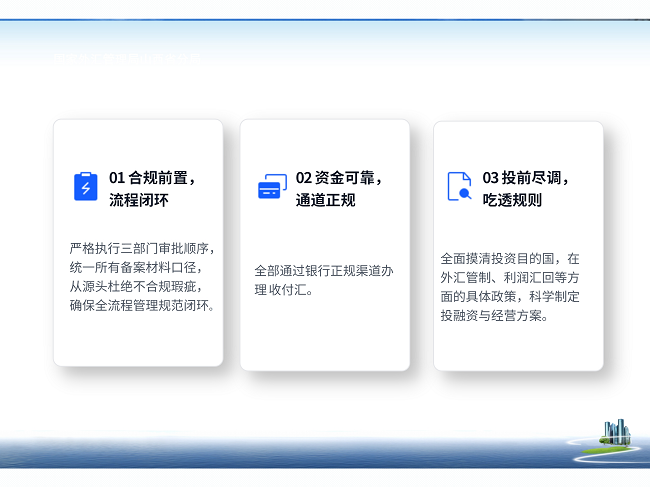This screenshot has height=487, width=650.
Task: Click the line '确保全流程管理规范闭环。'
Action: tap(142, 306)
